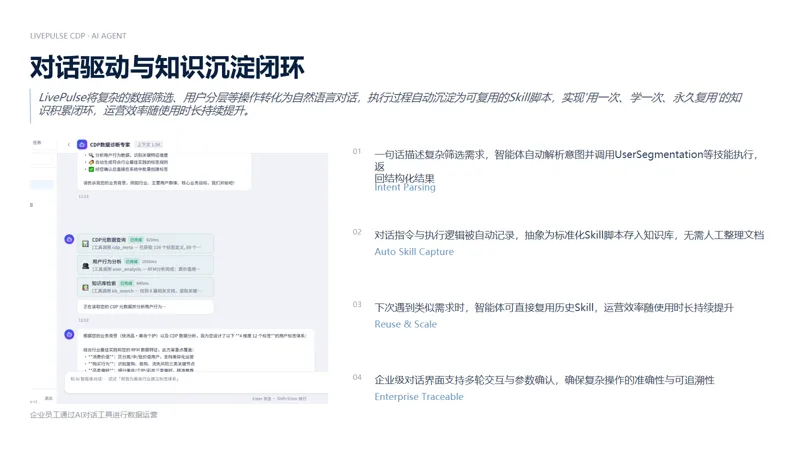Click the 02 item about Skill脚本存入知识库
Viewport: 800px width, 450px height.
(569, 235)
